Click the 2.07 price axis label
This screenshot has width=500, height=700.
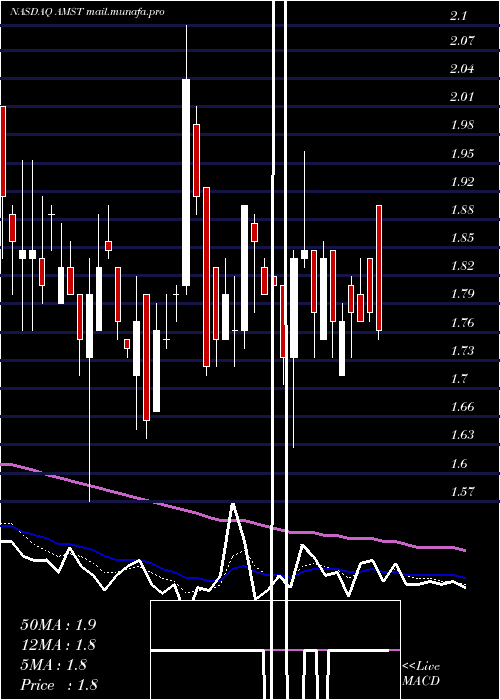pos(462,41)
